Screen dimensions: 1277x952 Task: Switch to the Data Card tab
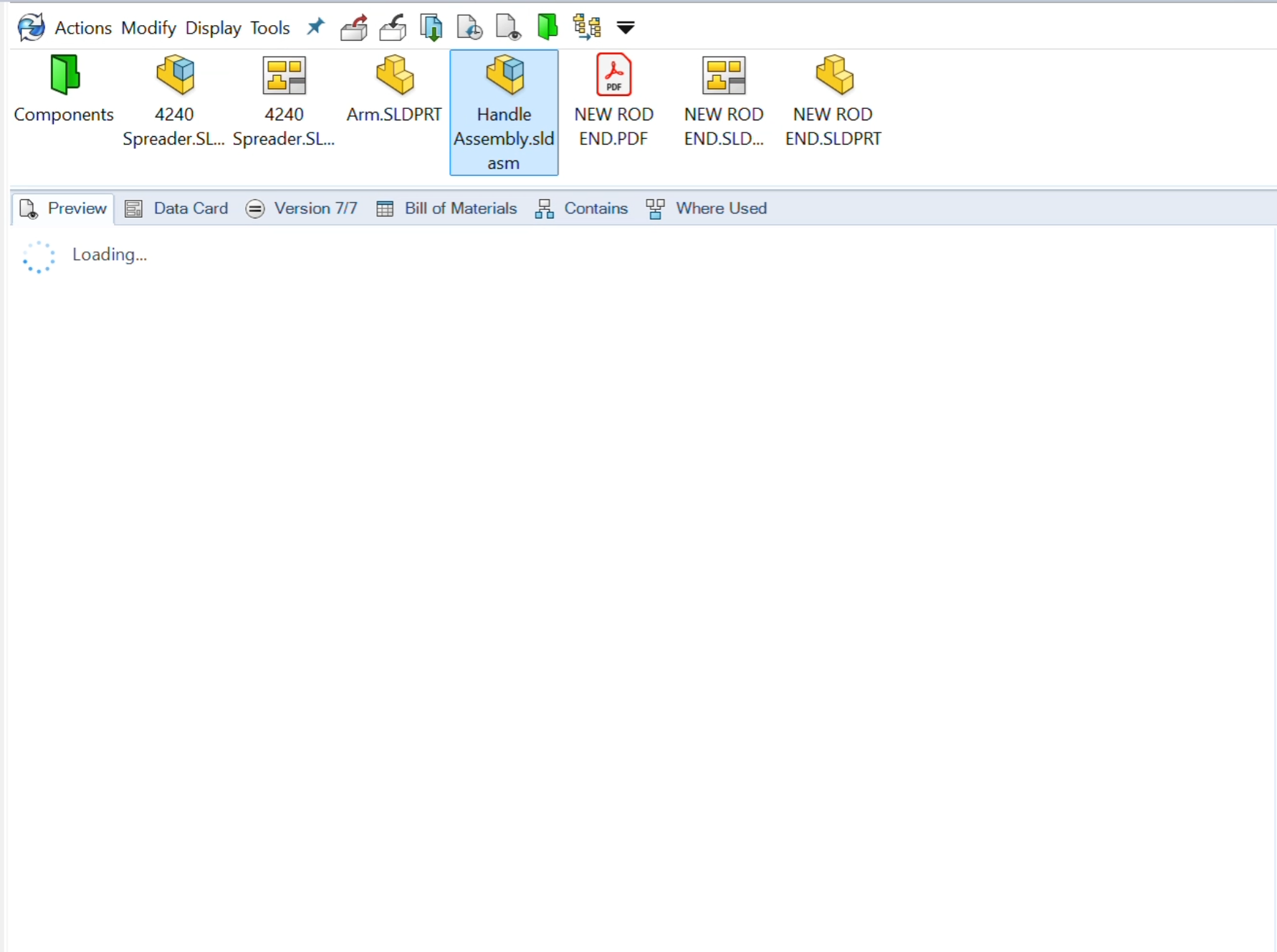pos(177,208)
